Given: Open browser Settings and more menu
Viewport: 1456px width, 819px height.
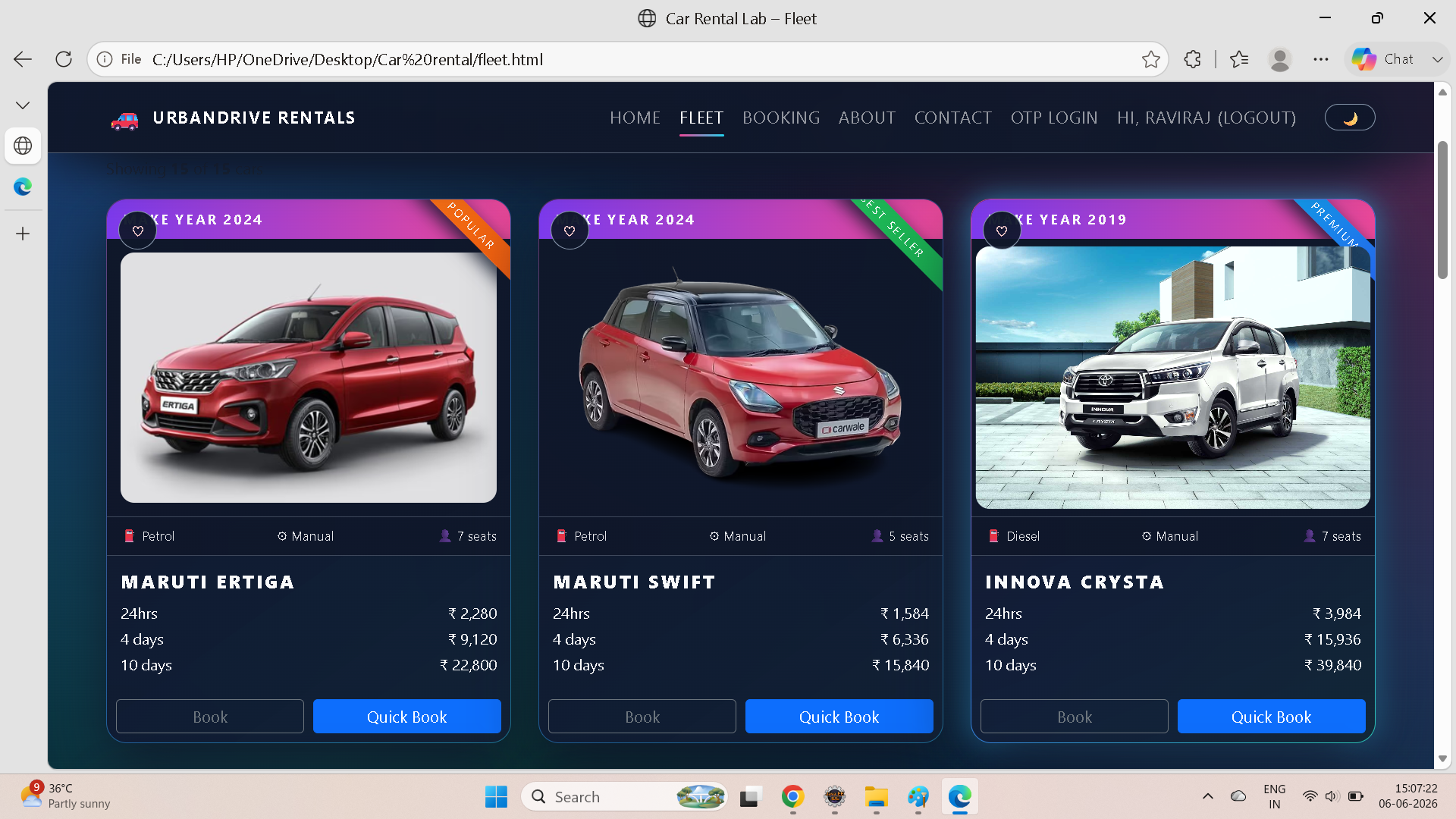Looking at the screenshot, I should click(1321, 59).
